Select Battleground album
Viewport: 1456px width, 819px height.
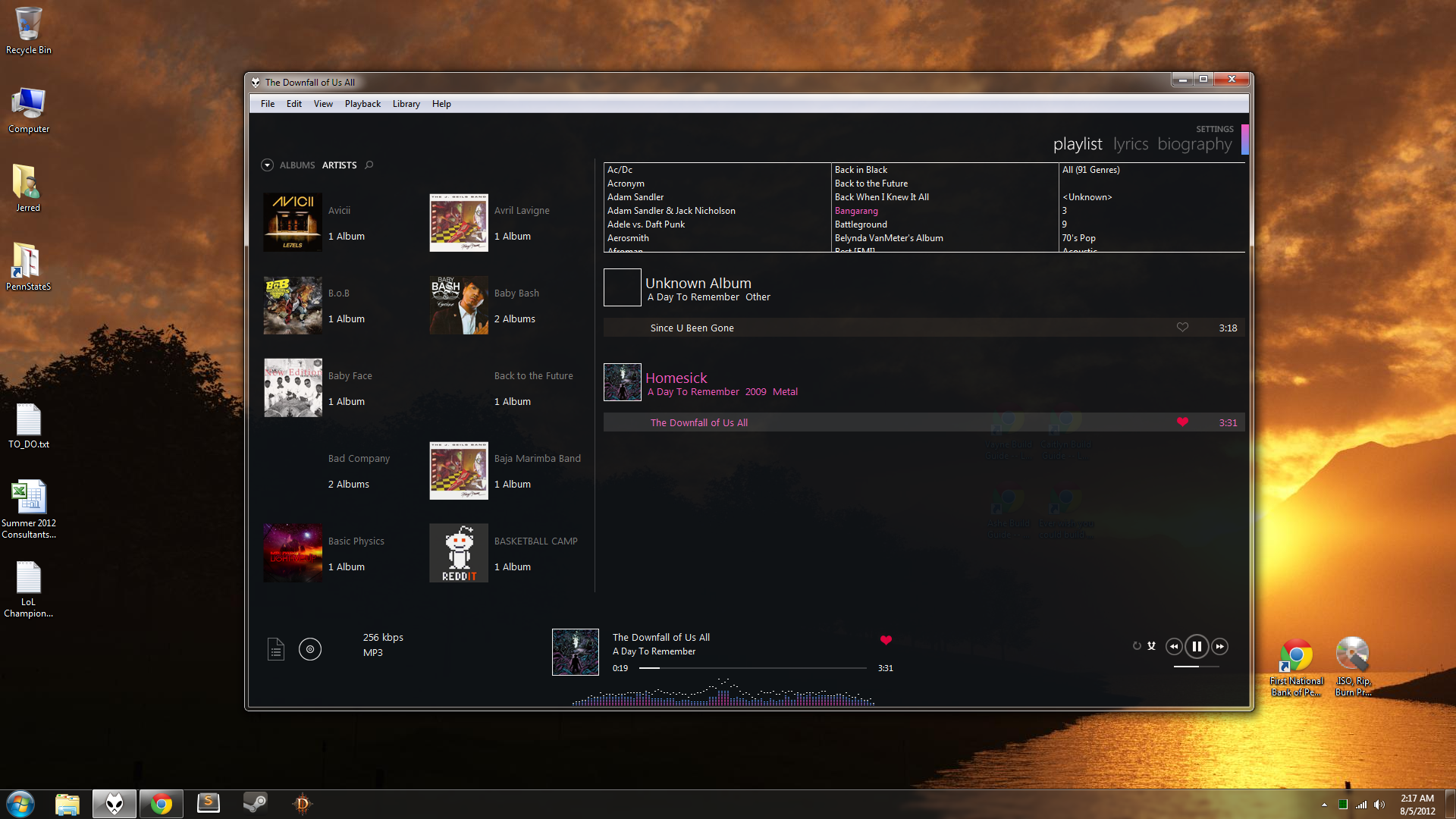(861, 224)
